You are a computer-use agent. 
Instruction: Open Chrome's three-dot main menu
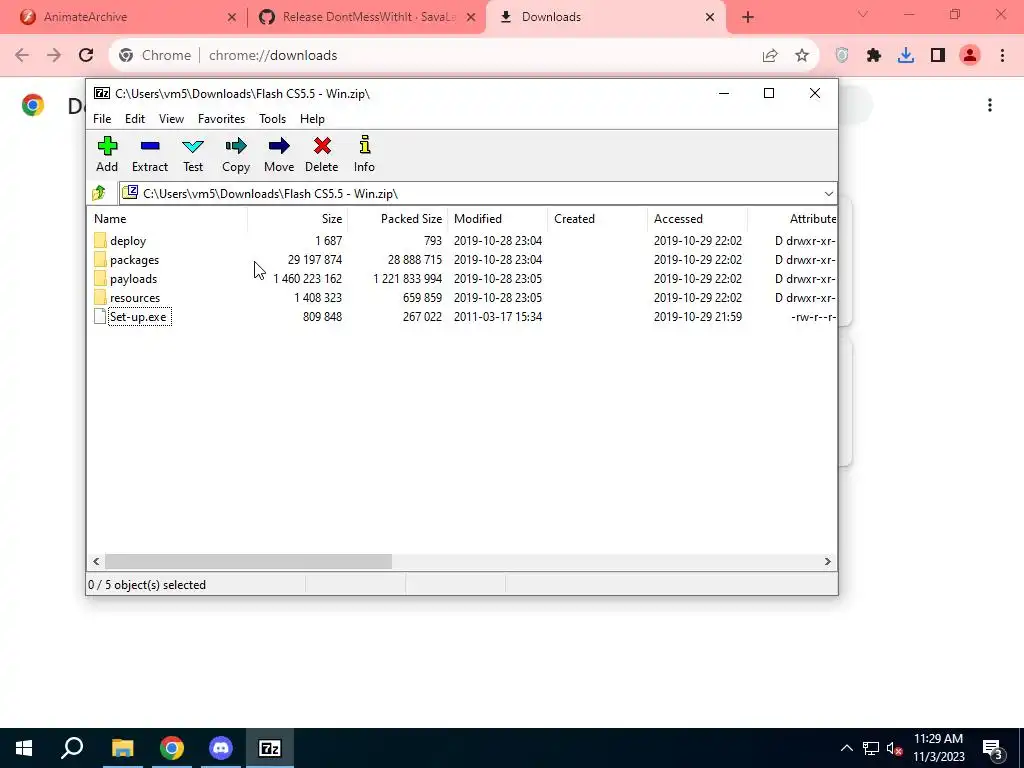[1002, 56]
